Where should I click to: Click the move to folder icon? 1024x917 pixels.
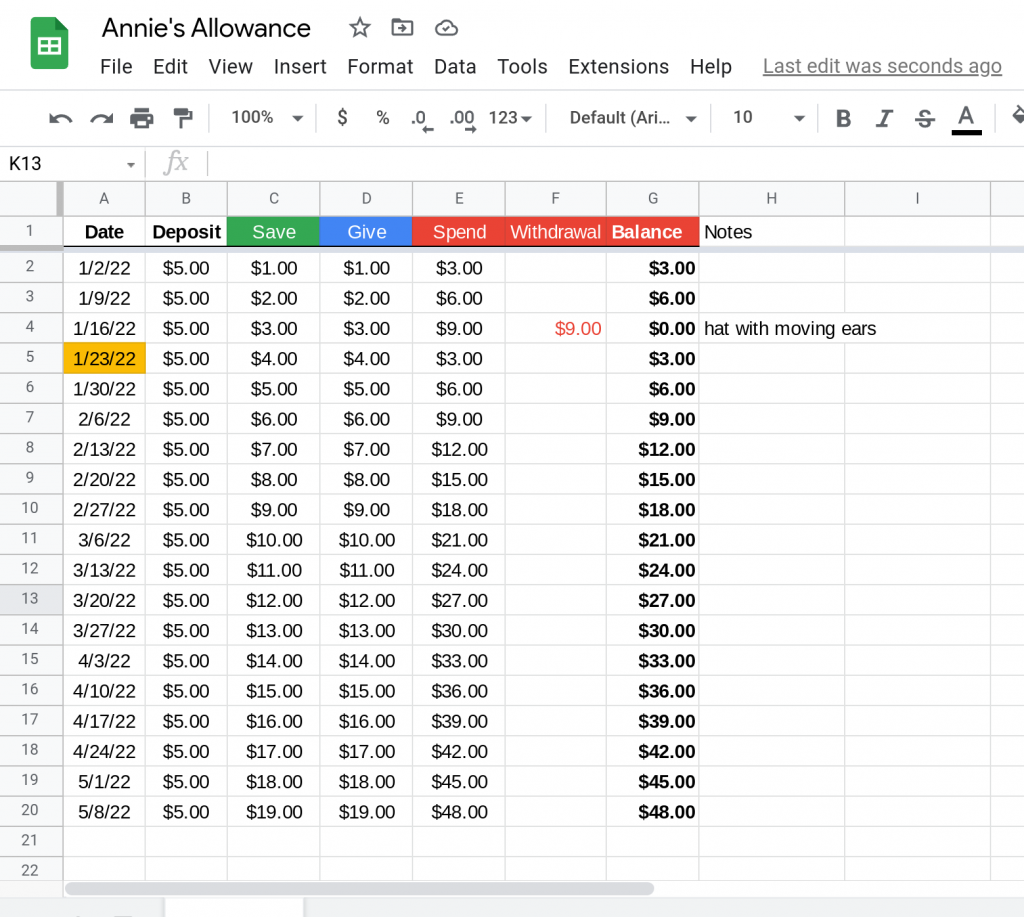tap(402, 28)
